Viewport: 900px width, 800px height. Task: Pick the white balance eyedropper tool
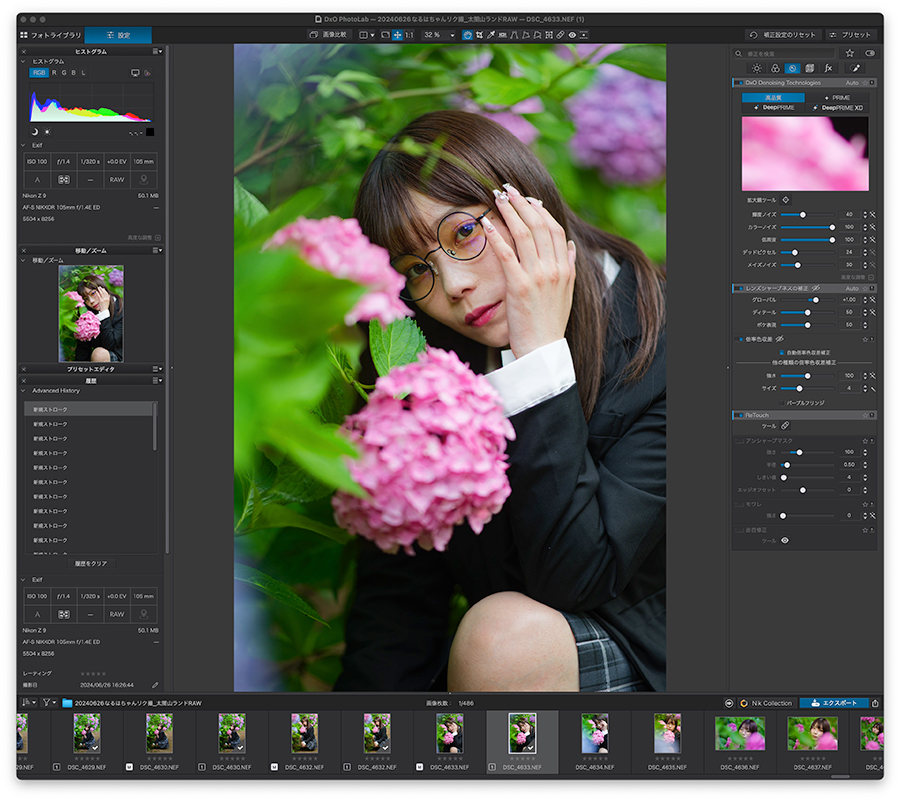click(x=491, y=35)
